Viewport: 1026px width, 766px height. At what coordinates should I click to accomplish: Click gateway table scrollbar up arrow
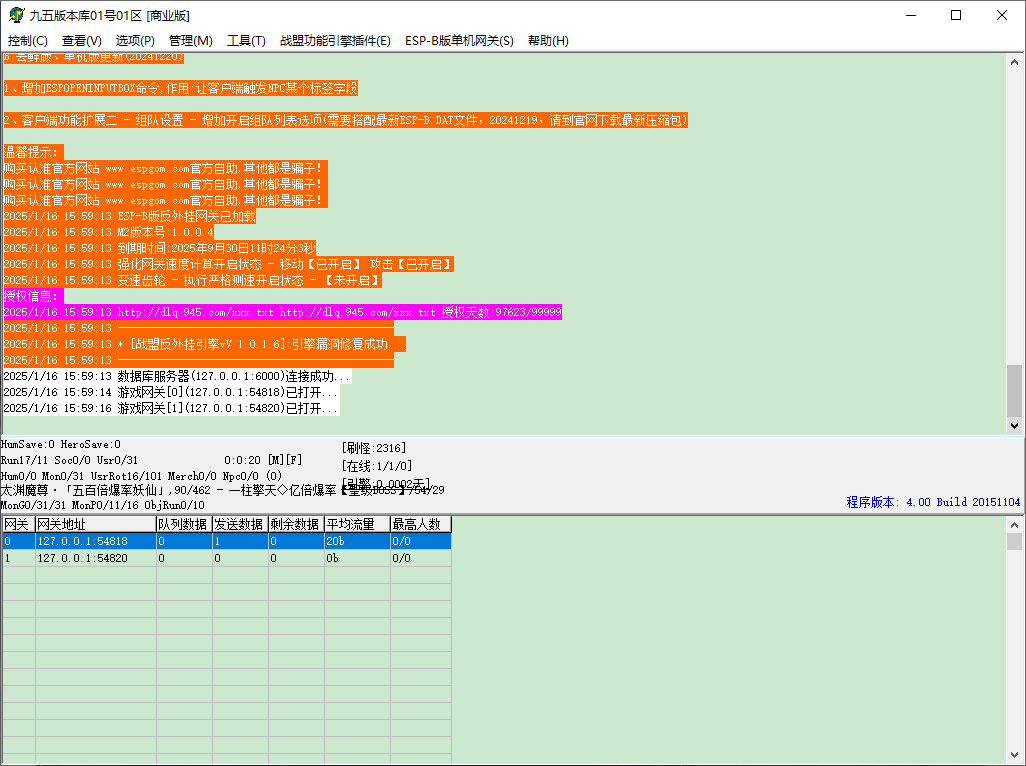1014,525
